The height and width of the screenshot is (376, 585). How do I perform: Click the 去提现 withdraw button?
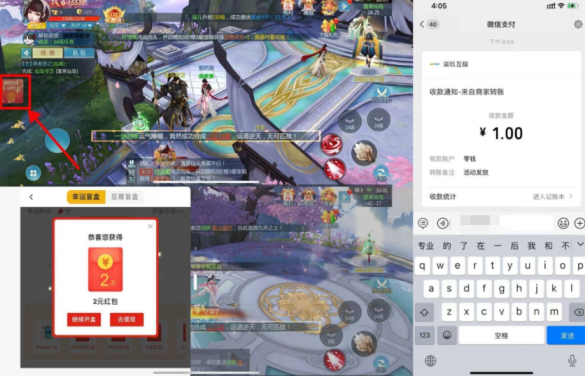126,319
